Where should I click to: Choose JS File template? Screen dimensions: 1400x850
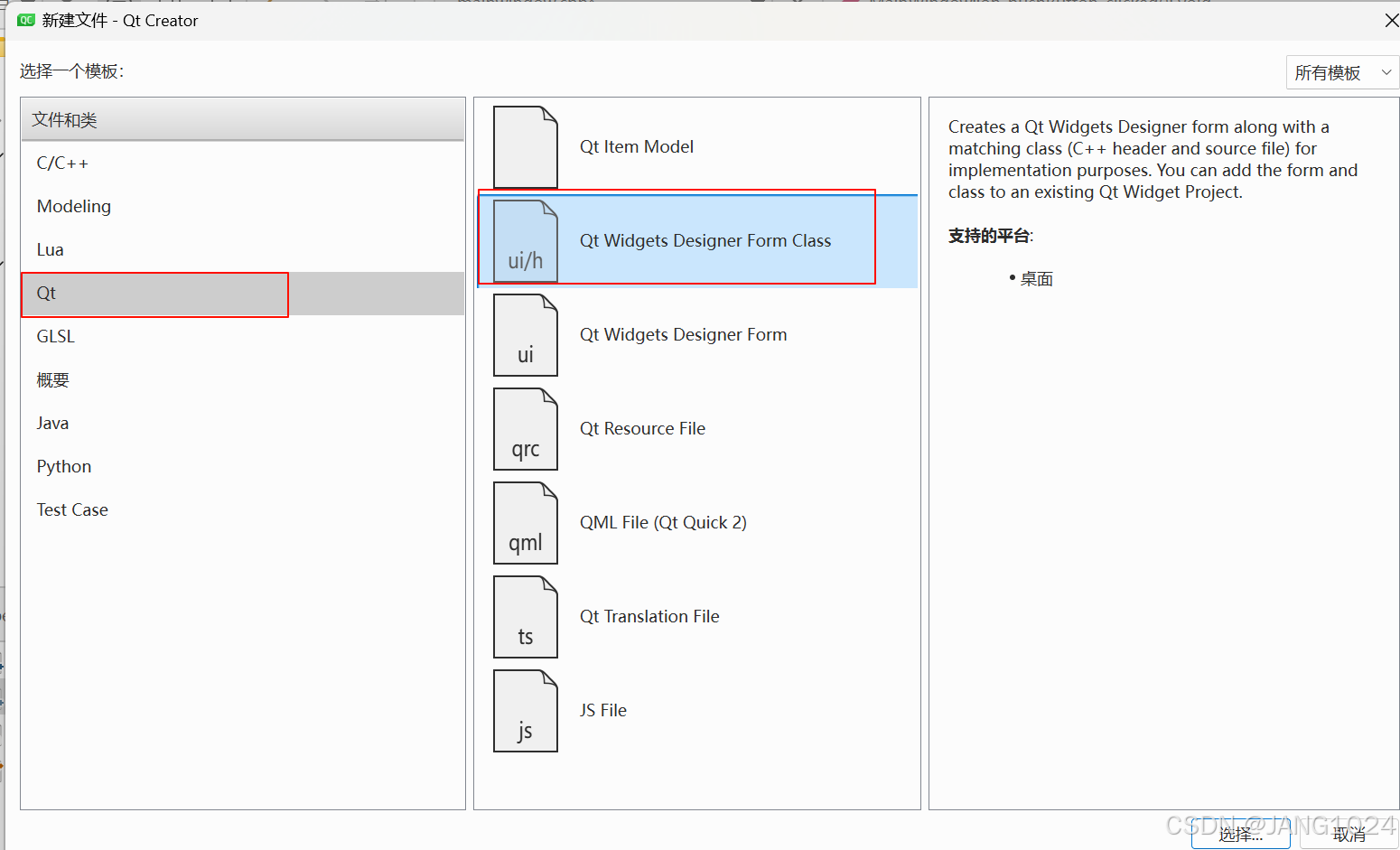pos(697,711)
